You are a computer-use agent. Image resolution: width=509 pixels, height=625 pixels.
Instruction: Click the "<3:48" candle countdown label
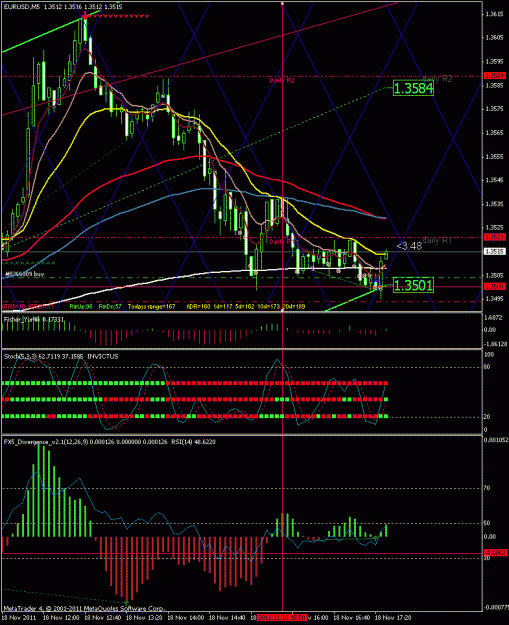click(409, 247)
